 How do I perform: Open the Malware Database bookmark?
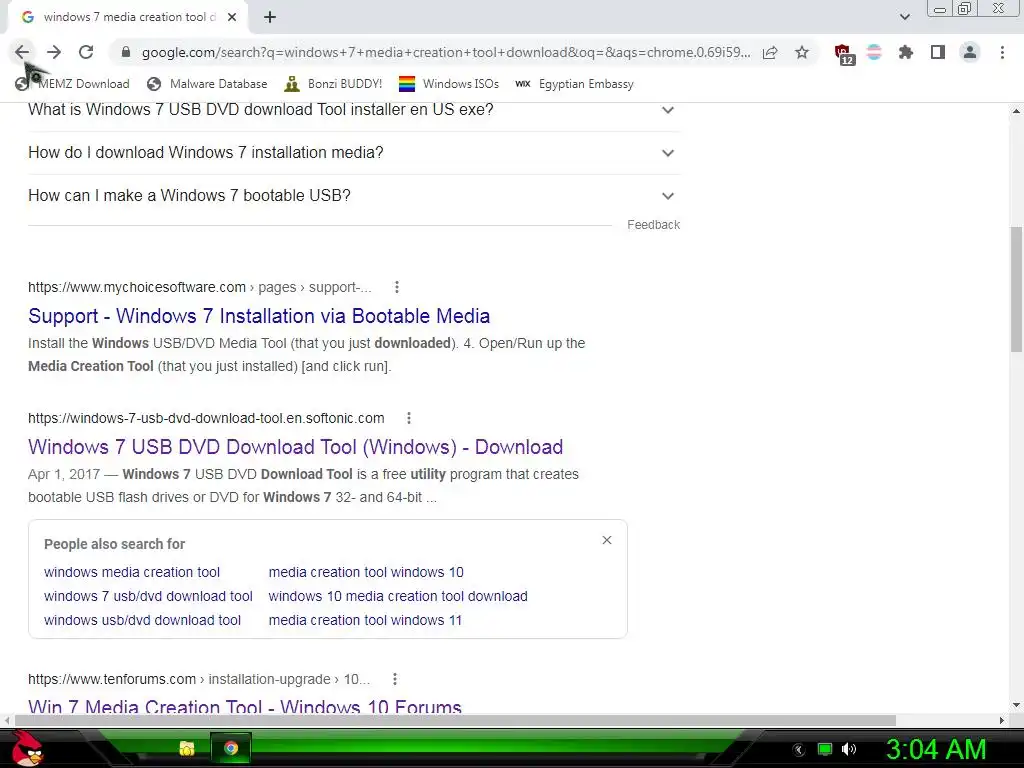coord(207,84)
